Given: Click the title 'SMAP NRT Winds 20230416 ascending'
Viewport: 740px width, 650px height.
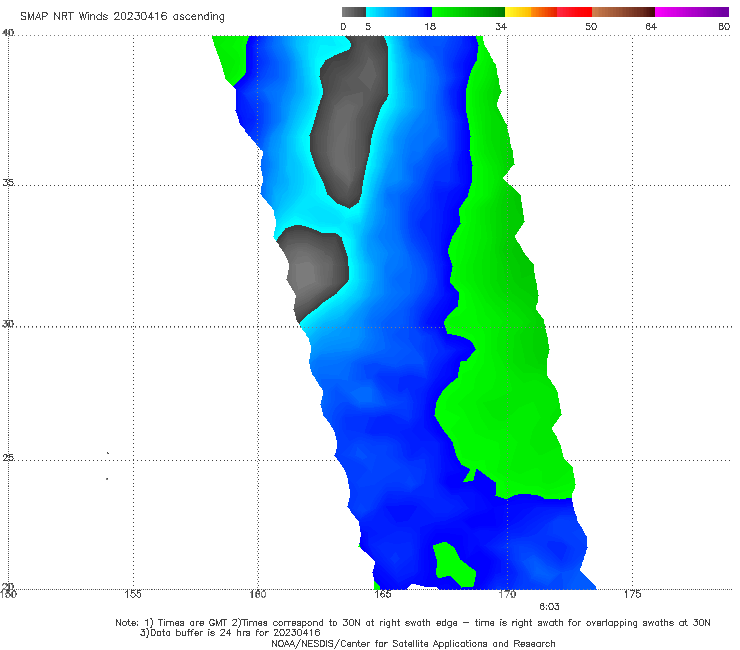Looking at the screenshot, I should click(122, 17).
